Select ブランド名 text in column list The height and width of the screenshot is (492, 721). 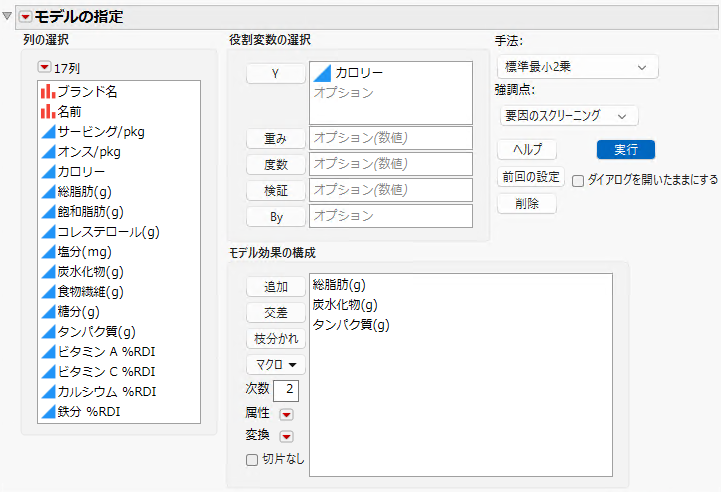coord(87,92)
